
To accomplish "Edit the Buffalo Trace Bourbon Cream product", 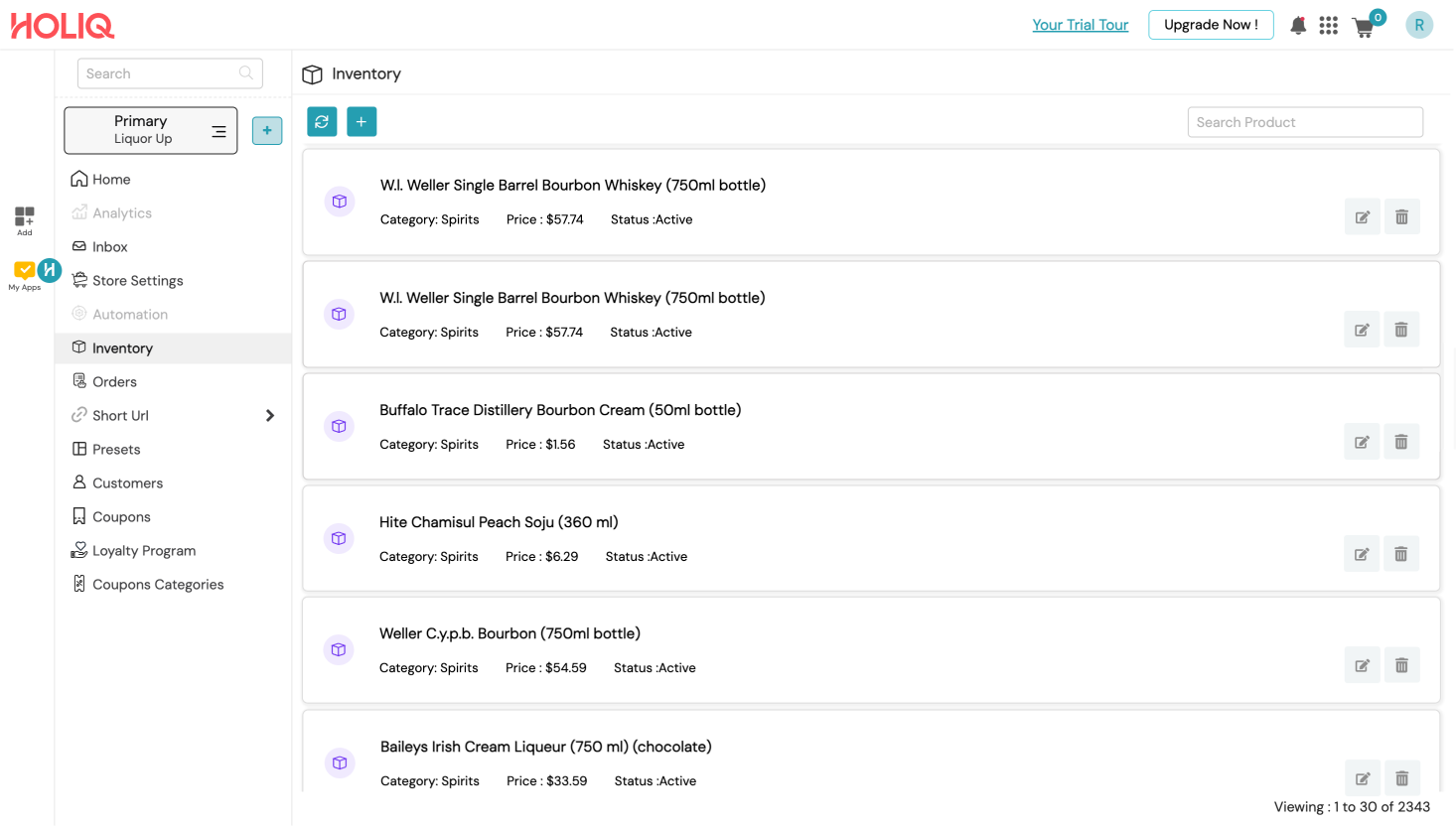I will [x=1362, y=442].
